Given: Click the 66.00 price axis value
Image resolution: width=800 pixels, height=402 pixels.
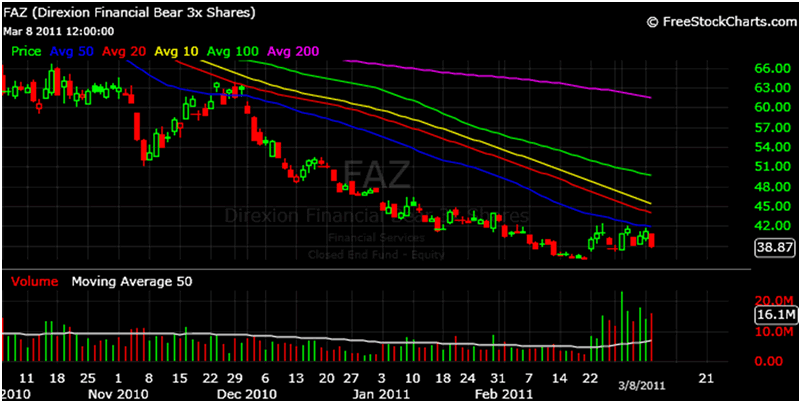Looking at the screenshot, I should (x=774, y=69).
